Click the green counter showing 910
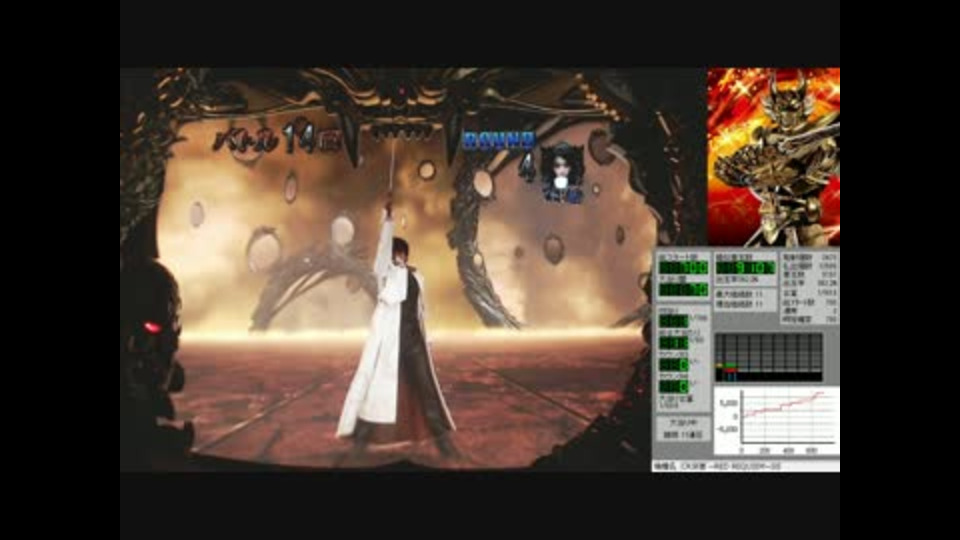Screen dimensions: 960x540 coord(746,268)
